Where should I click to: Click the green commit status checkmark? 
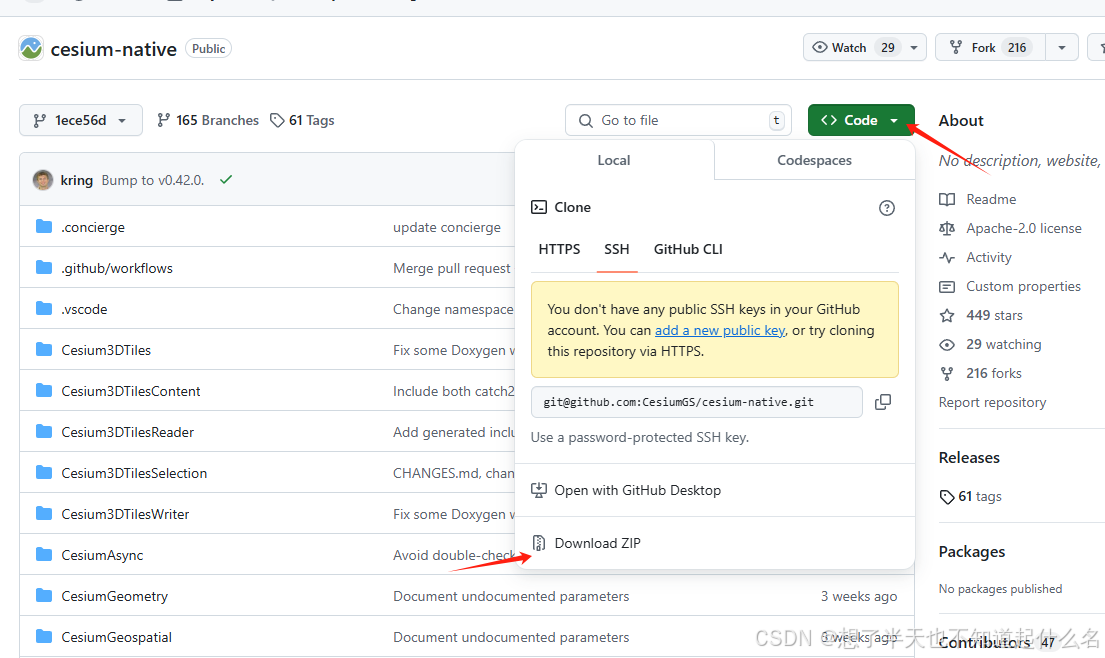[226, 180]
